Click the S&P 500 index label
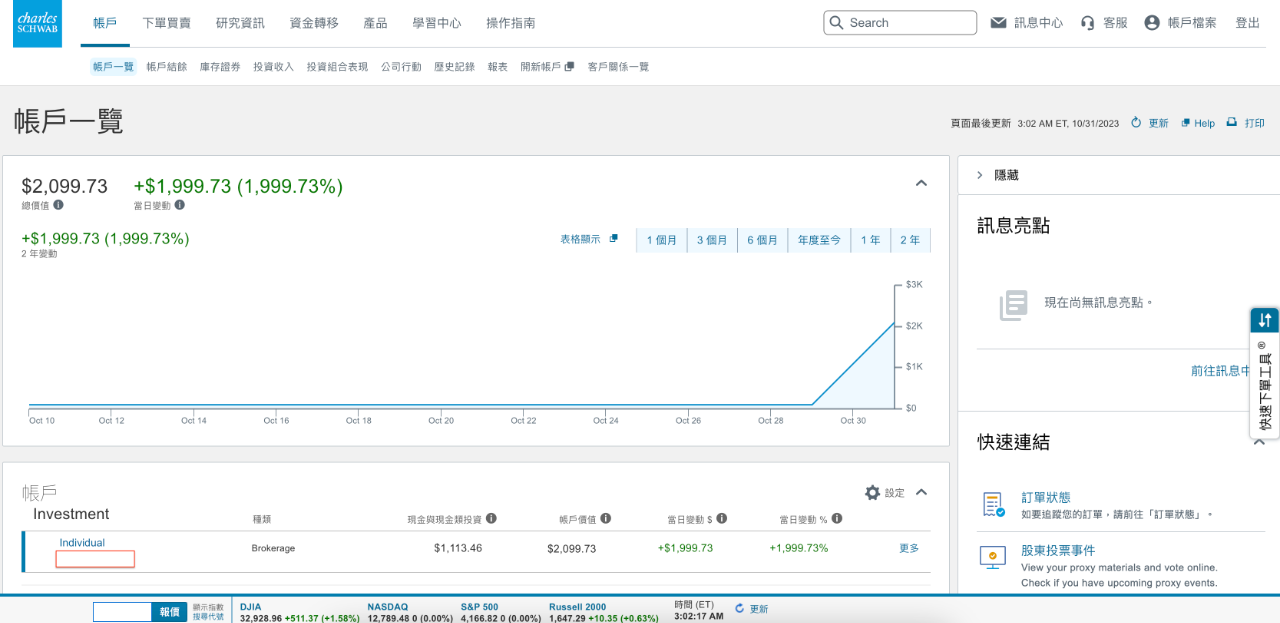The image size is (1280, 623). pos(478,607)
